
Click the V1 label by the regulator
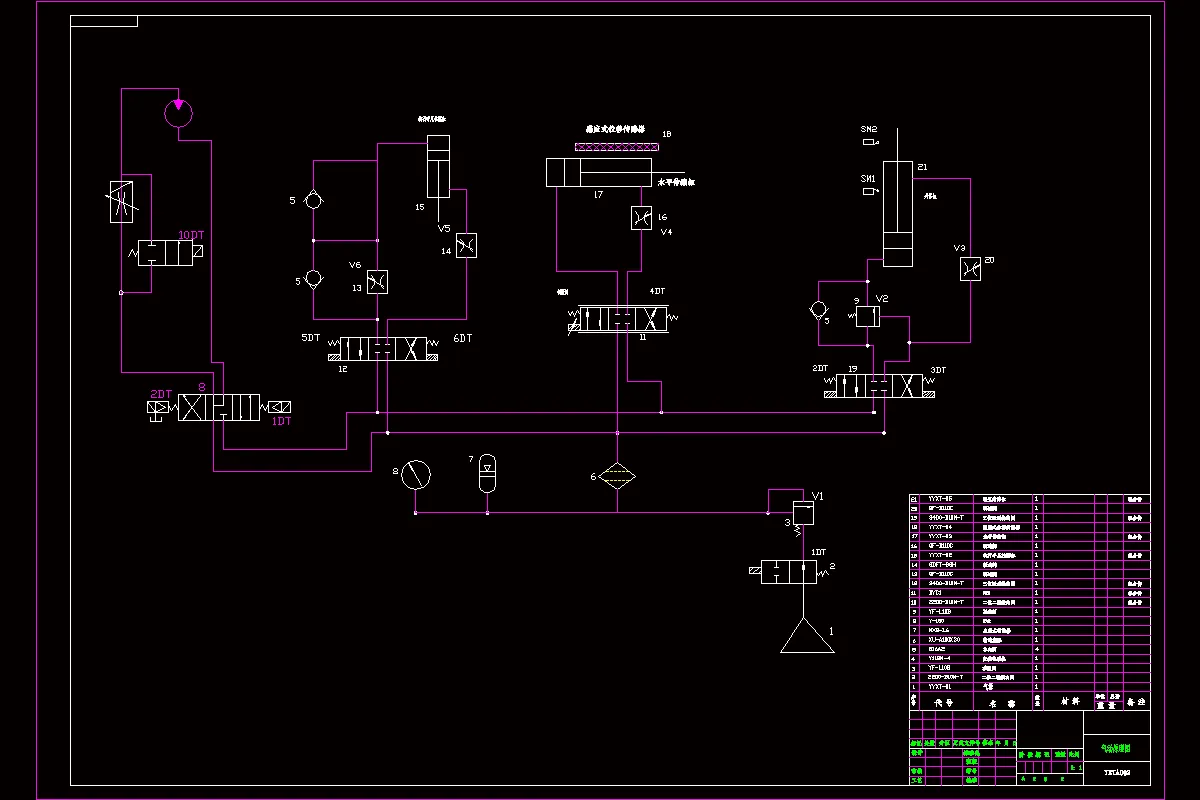click(x=817, y=496)
